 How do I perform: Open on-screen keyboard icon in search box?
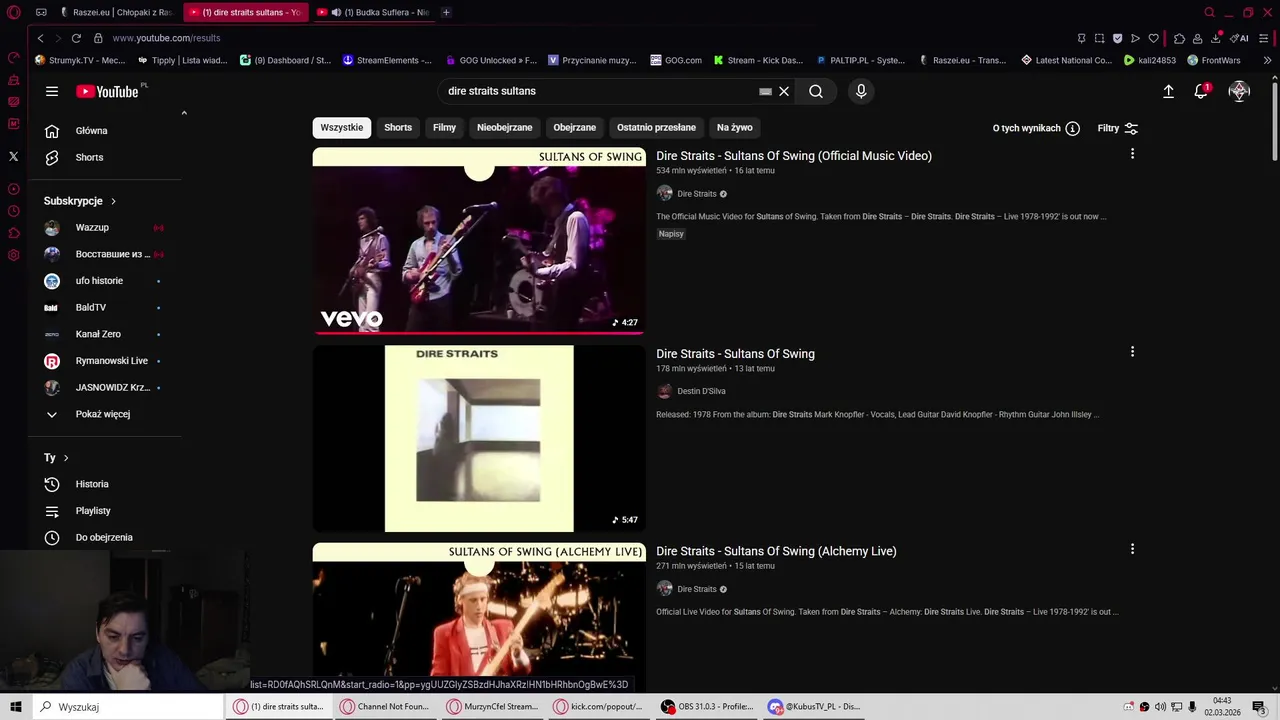pos(765,91)
